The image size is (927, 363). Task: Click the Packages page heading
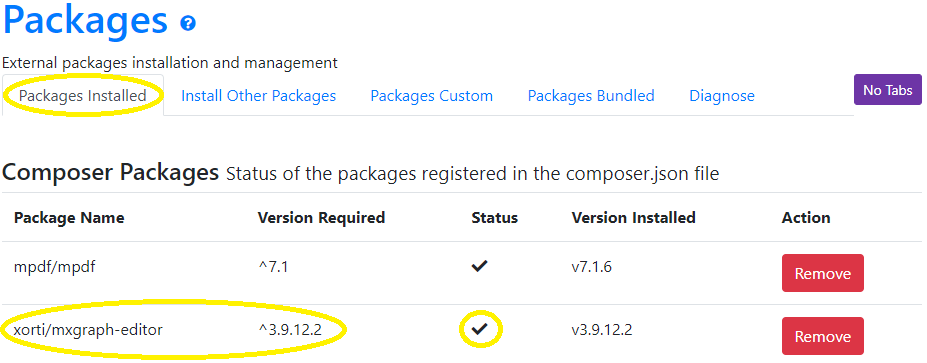tap(86, 20)
